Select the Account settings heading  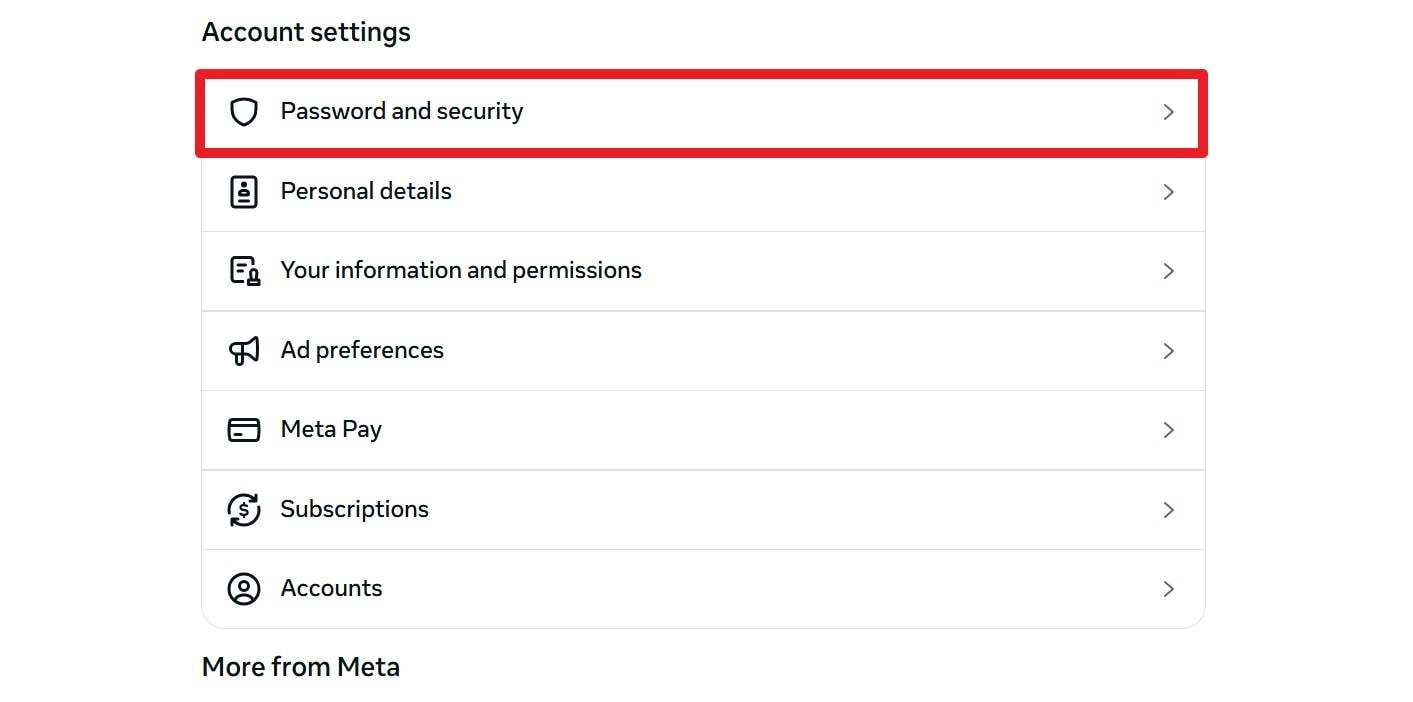click(x=306, y=31)
